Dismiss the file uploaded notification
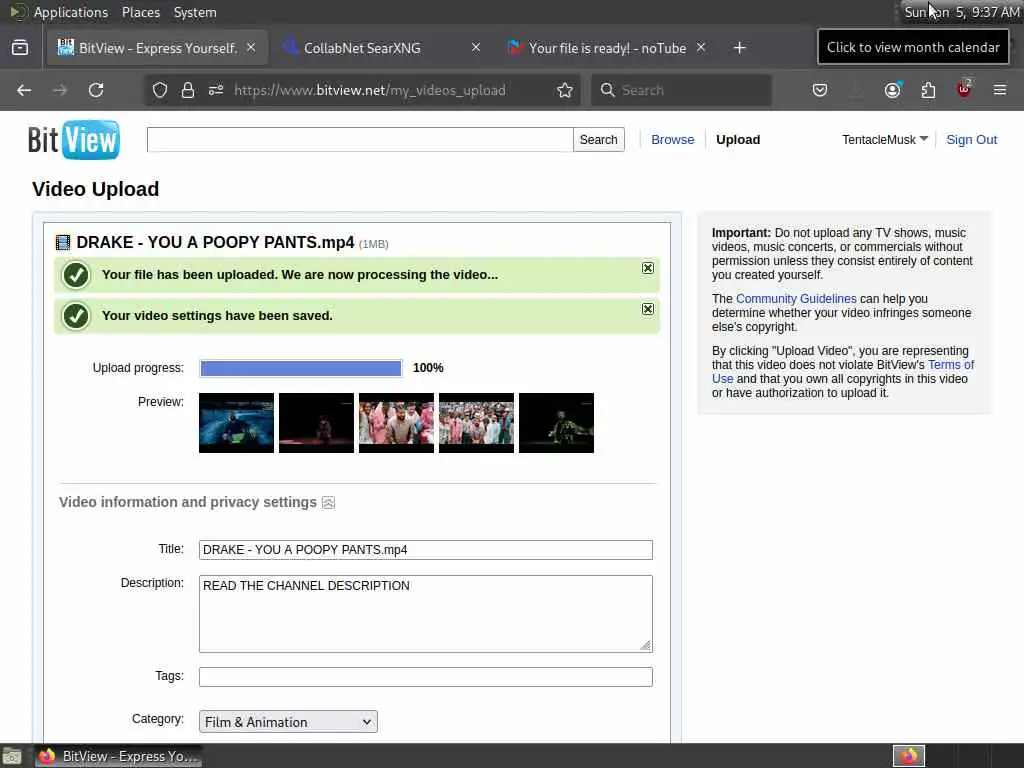Screen dimensions: 1024x768 [648, 268]
